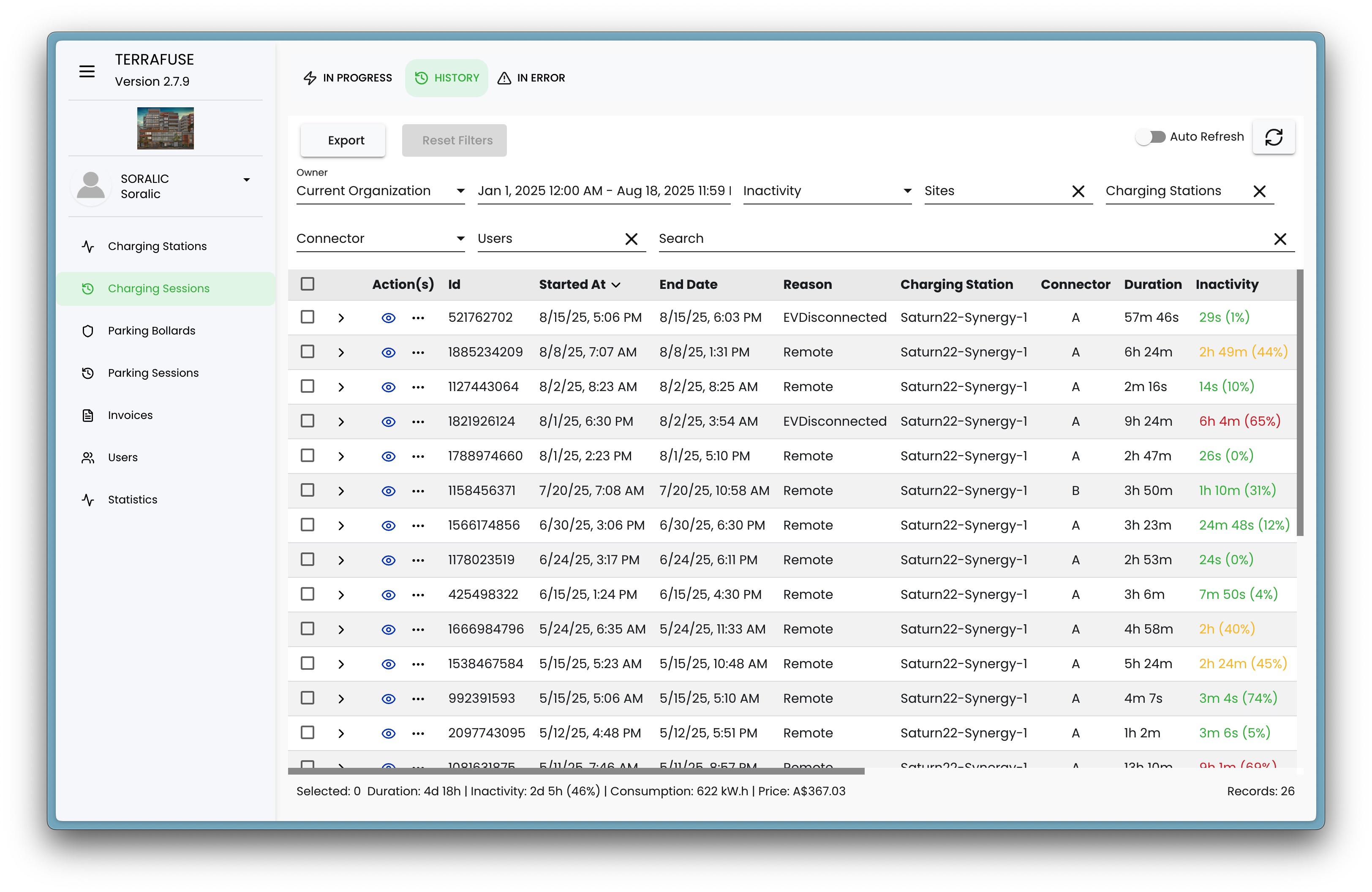
Task: Open Invoices in the sidebar
Action: [x=130, y=415]
